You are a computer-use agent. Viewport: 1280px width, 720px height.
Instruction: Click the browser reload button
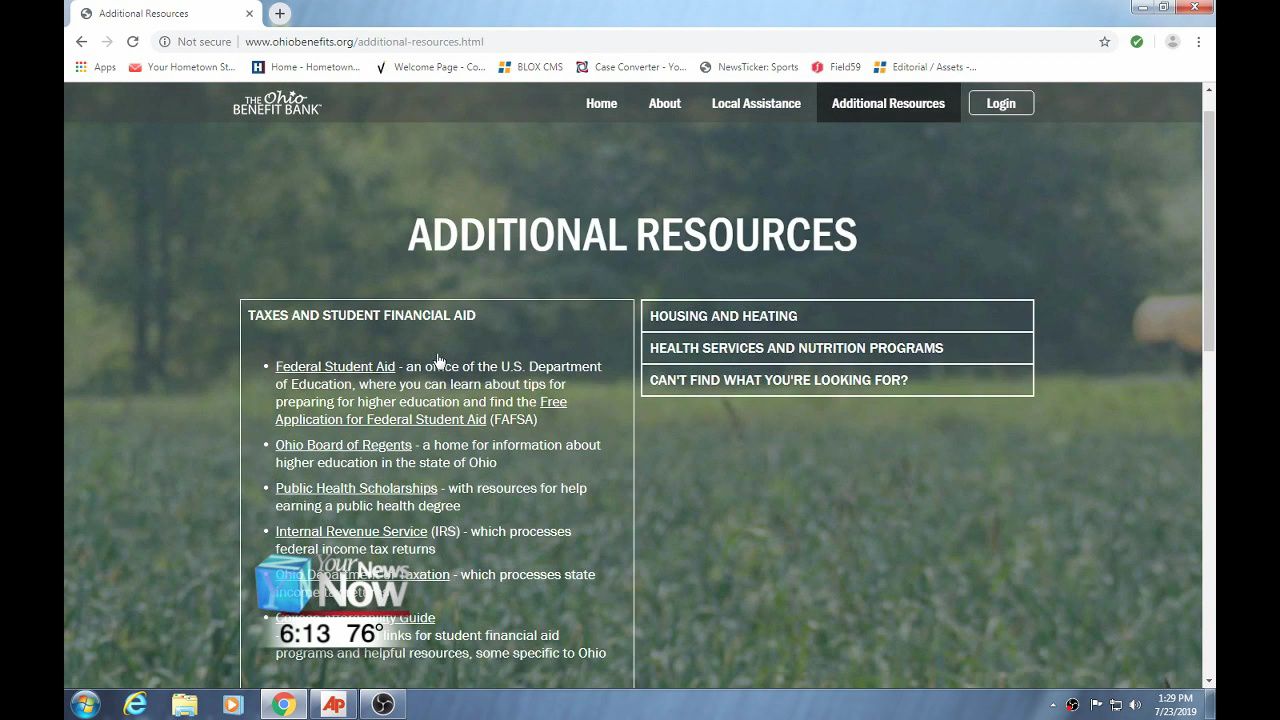[132, 42]
